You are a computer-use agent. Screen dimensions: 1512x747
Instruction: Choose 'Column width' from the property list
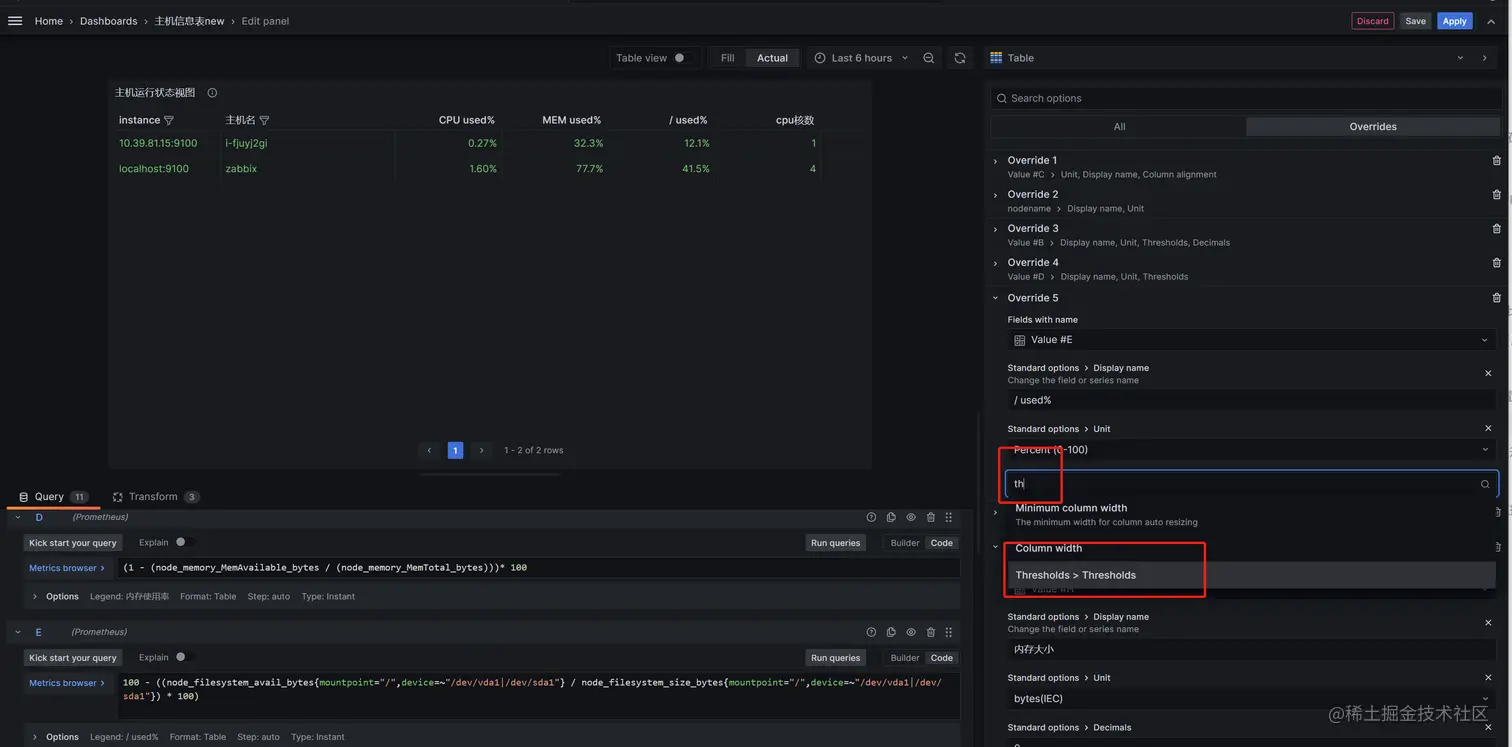click(1251, 548)
